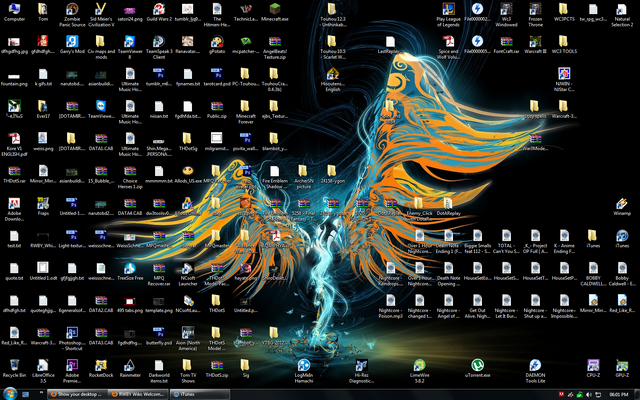Select the LastReplay file icon

coord(390,44)
